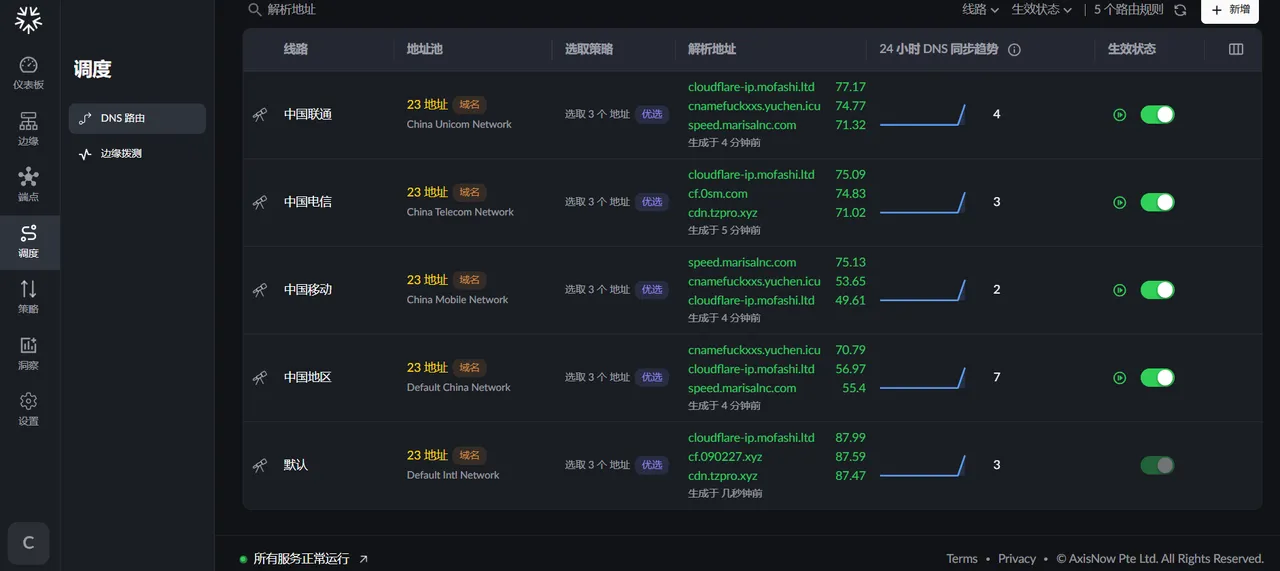
Task: Click cf.090227.xyz in the 默认 row
Action: pyautogui.click(x=723, y=457)
